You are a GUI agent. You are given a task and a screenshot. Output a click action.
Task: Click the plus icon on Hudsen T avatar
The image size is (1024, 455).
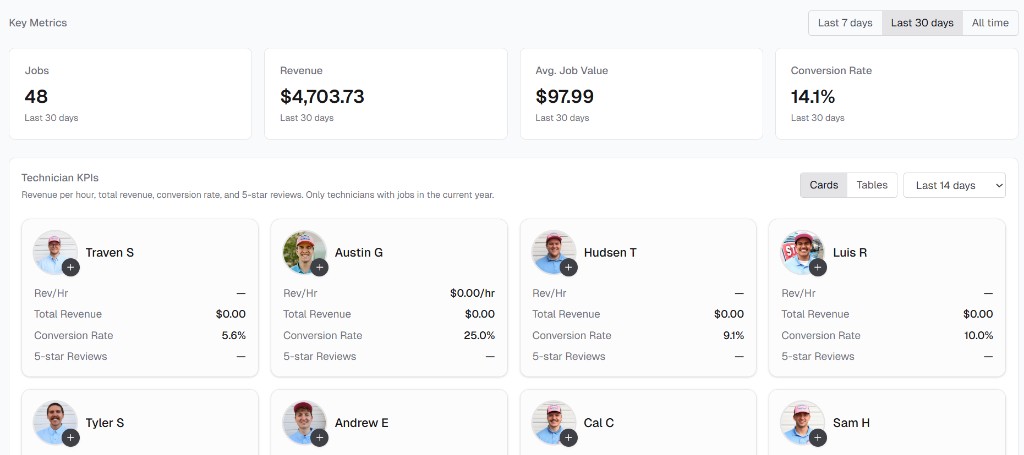pos(568,267)
